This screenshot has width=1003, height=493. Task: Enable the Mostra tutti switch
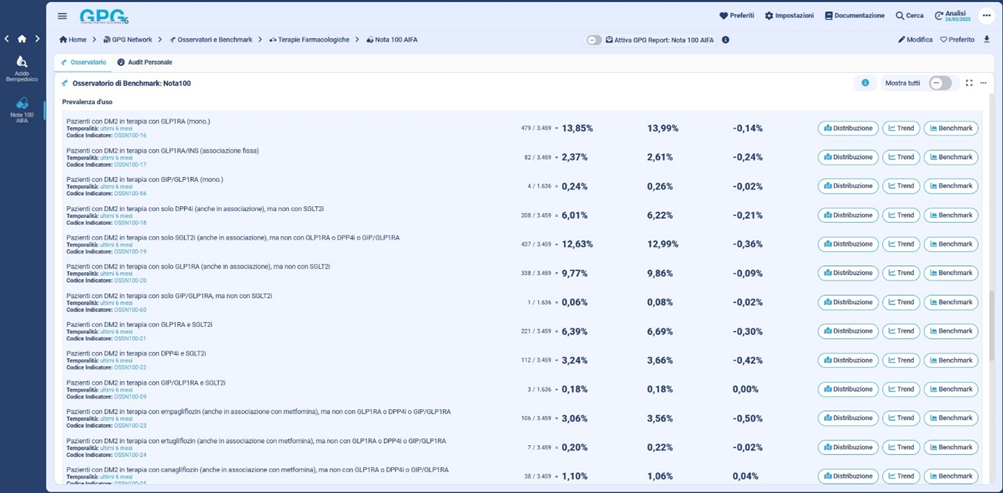click(x=940, y=83)
